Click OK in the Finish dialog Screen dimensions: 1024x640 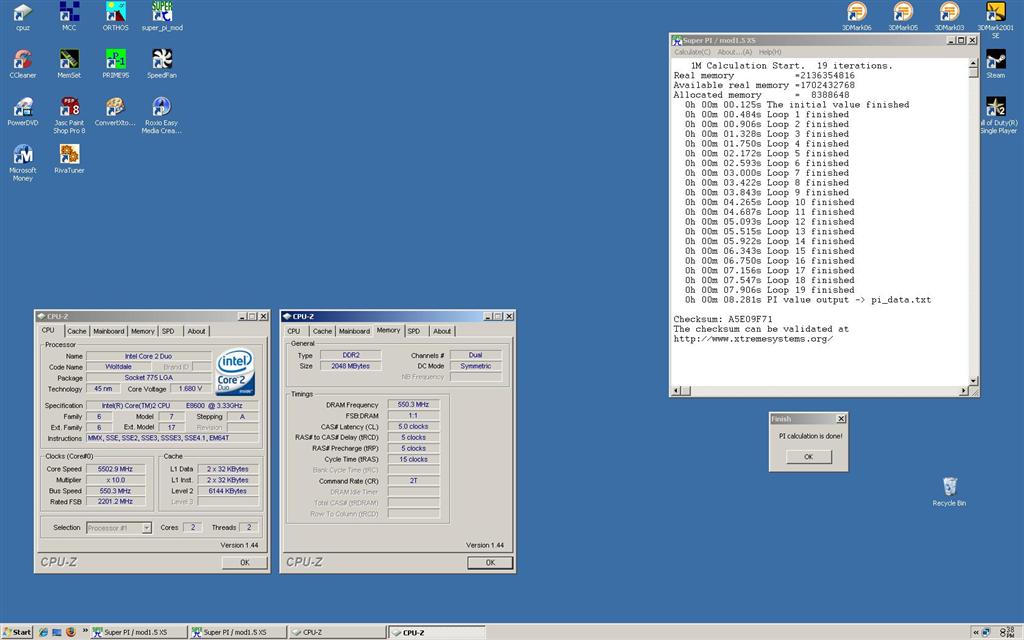808,456
